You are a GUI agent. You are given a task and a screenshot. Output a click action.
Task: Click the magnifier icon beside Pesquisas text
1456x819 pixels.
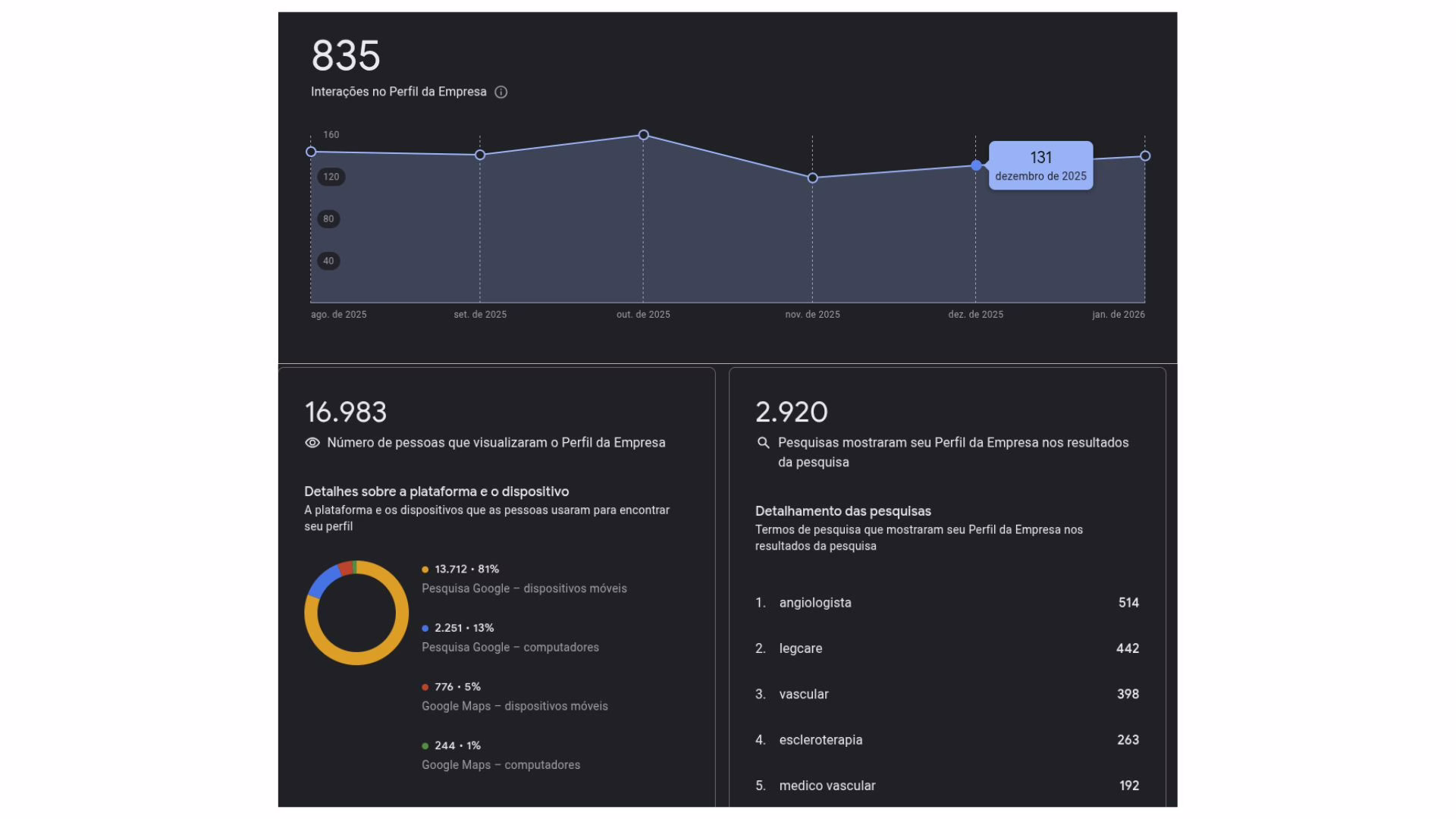pyautogui.click(x=764, y=443)
